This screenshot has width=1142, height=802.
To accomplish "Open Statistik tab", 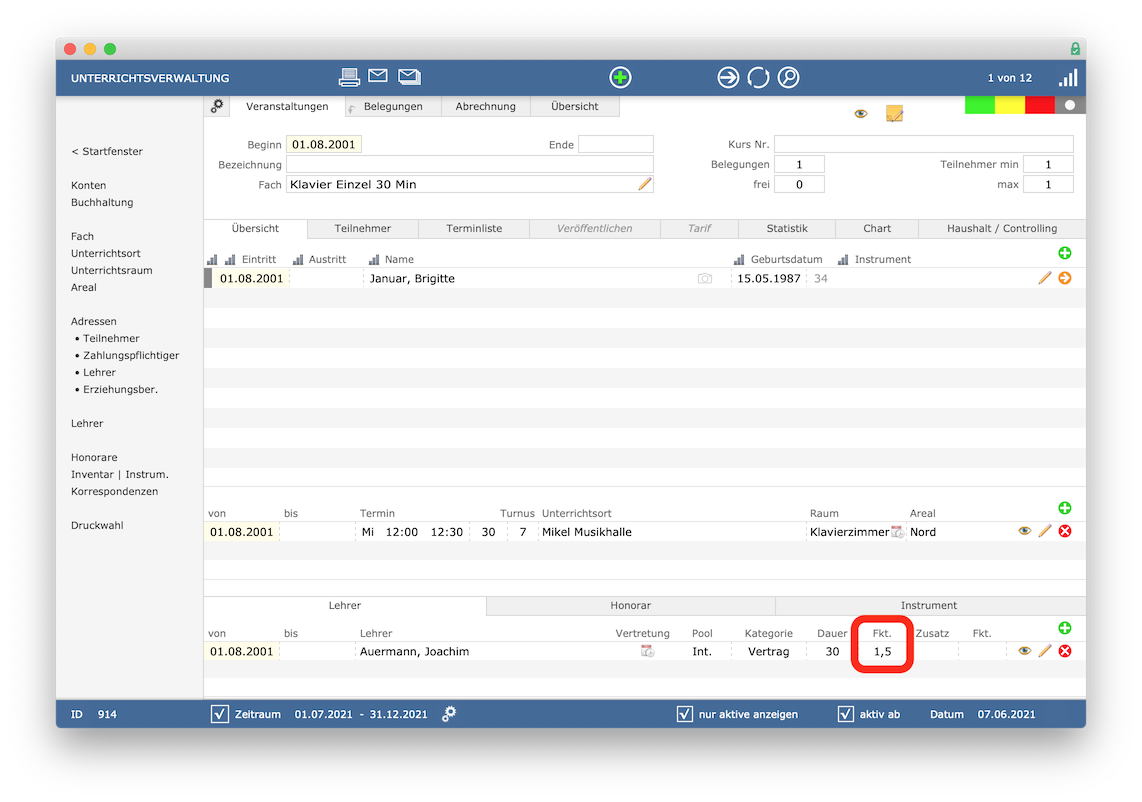I will 787,229.
